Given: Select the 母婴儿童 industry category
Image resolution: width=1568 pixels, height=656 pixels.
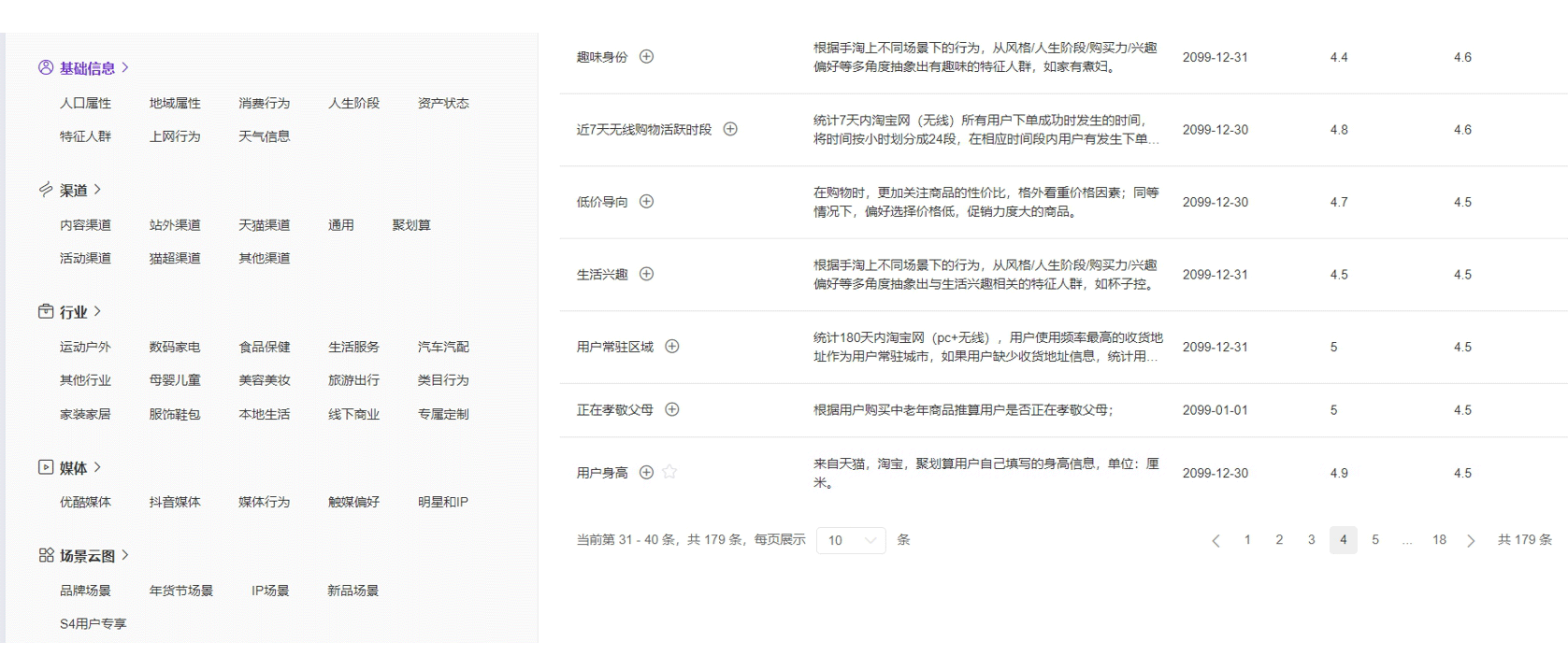Looking at the screenshot, I should 175,380.
